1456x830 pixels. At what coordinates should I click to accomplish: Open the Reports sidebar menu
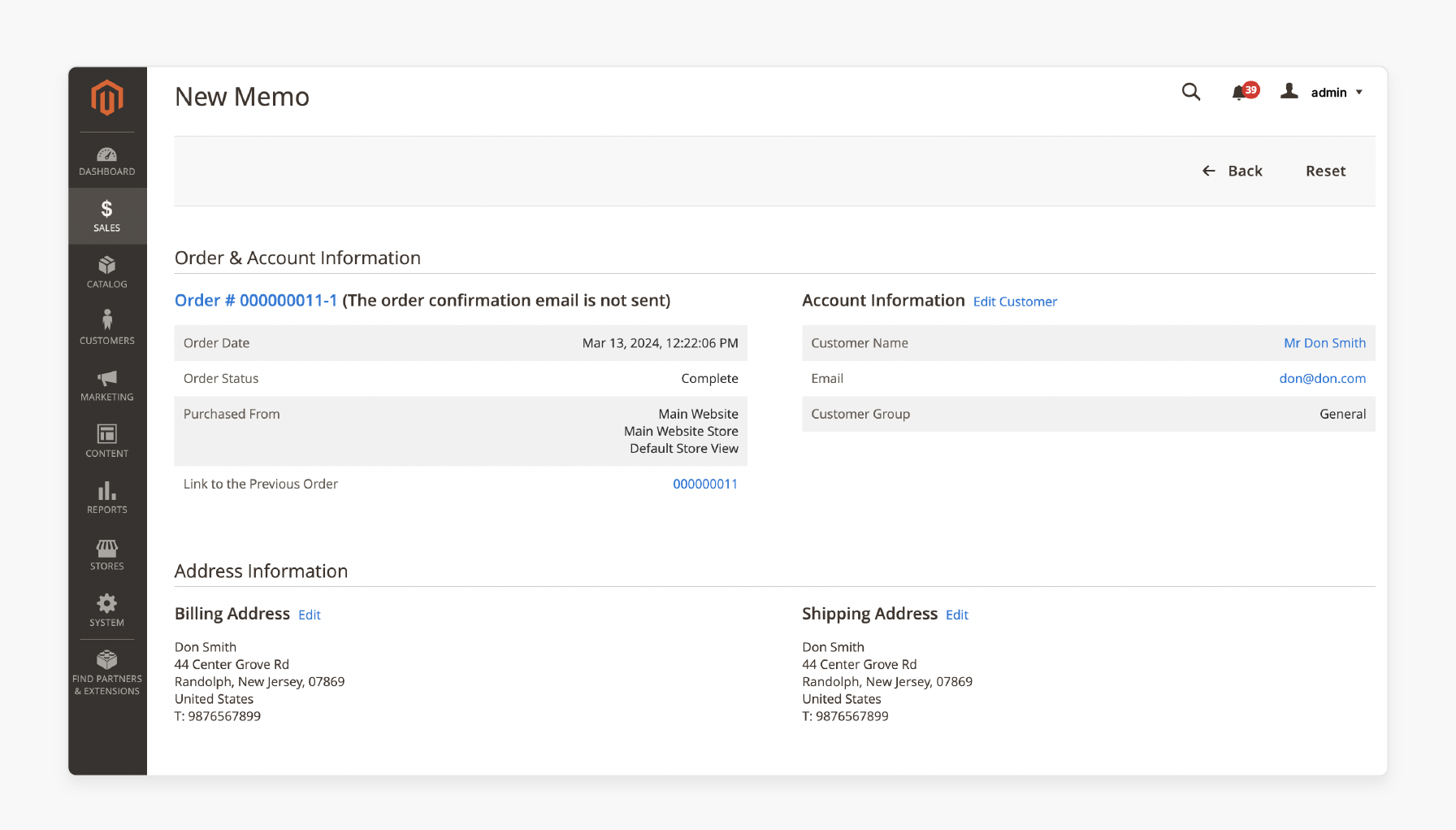coord(107,498)
